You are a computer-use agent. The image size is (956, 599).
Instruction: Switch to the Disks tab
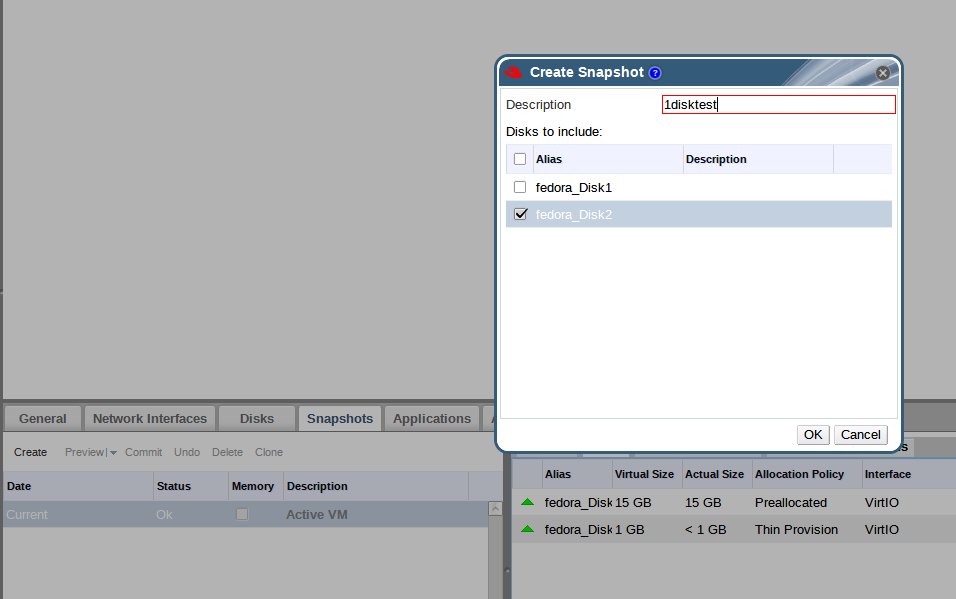click(x=256, y=419)
